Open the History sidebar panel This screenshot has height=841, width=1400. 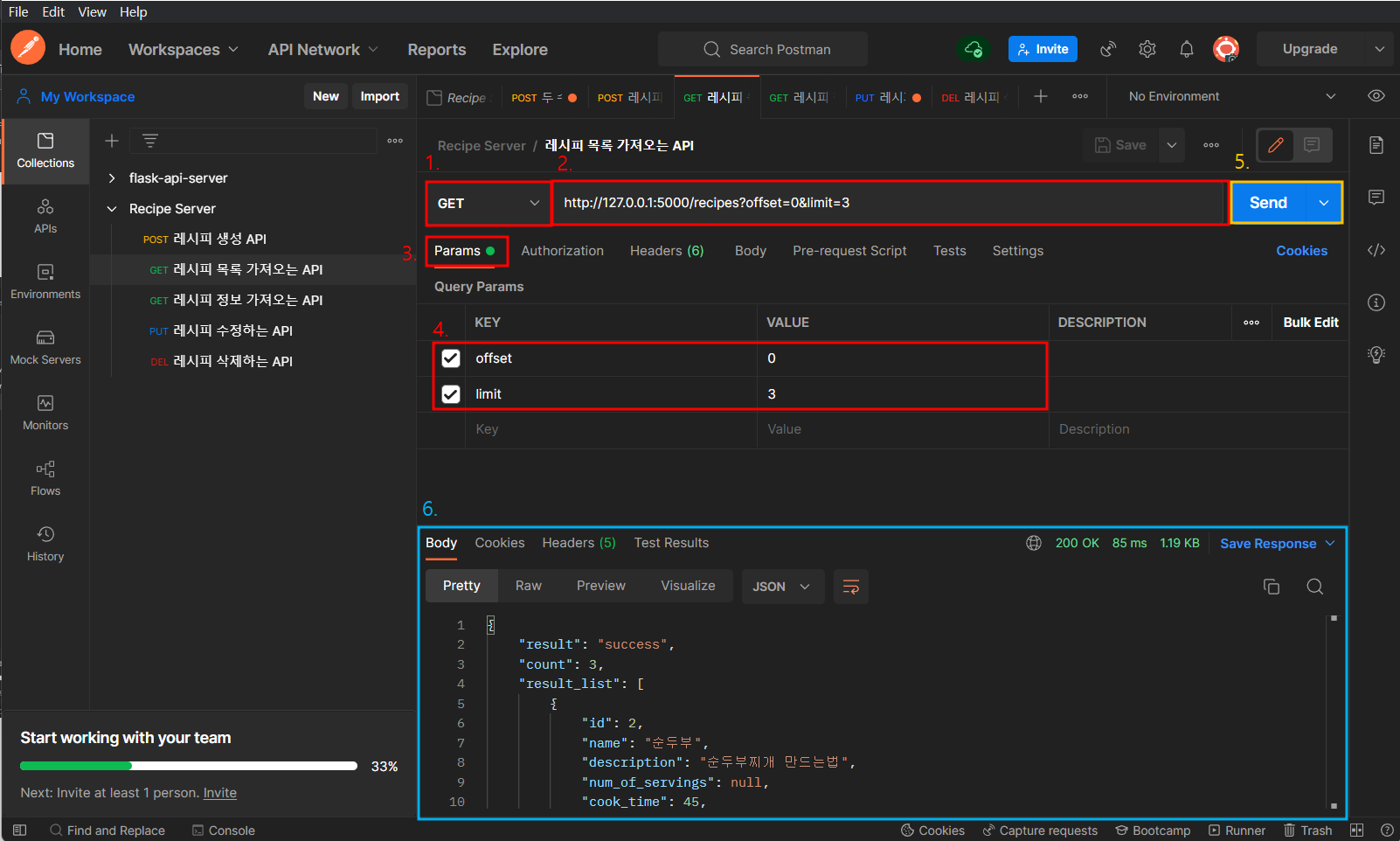point(45,544)
